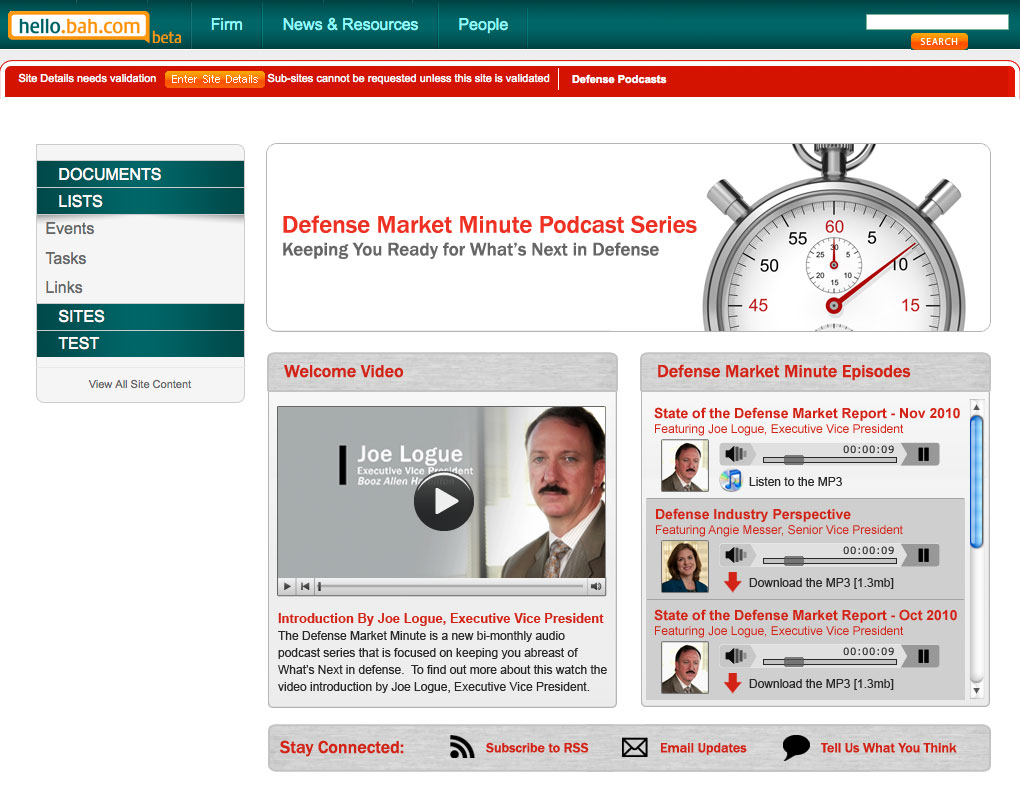The width and height of the screenshot is (1020, 788).
Task: Play the Joe Logue welcome video
Action: (444, 502)
